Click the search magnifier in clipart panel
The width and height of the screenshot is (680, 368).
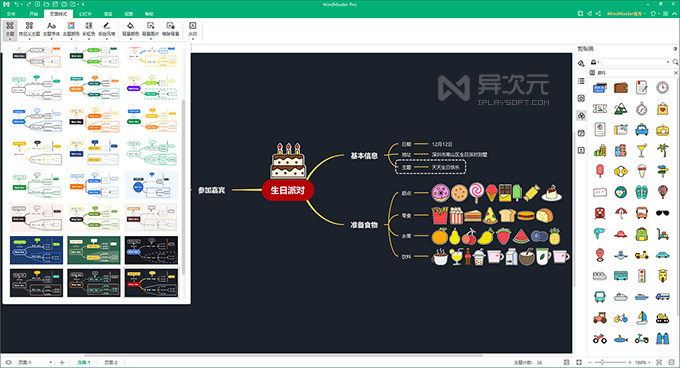(675, 62)
